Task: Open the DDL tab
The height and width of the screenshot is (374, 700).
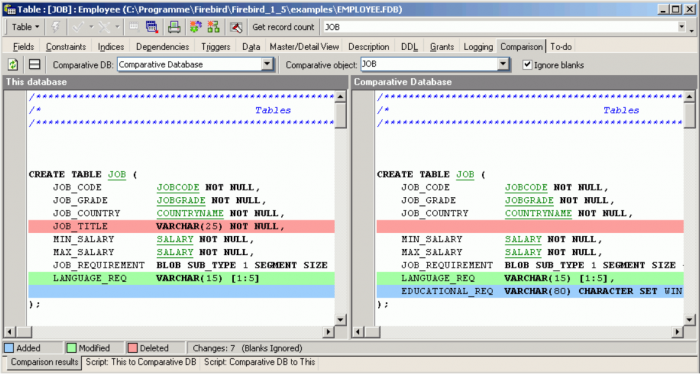Action: click(409, 46)
